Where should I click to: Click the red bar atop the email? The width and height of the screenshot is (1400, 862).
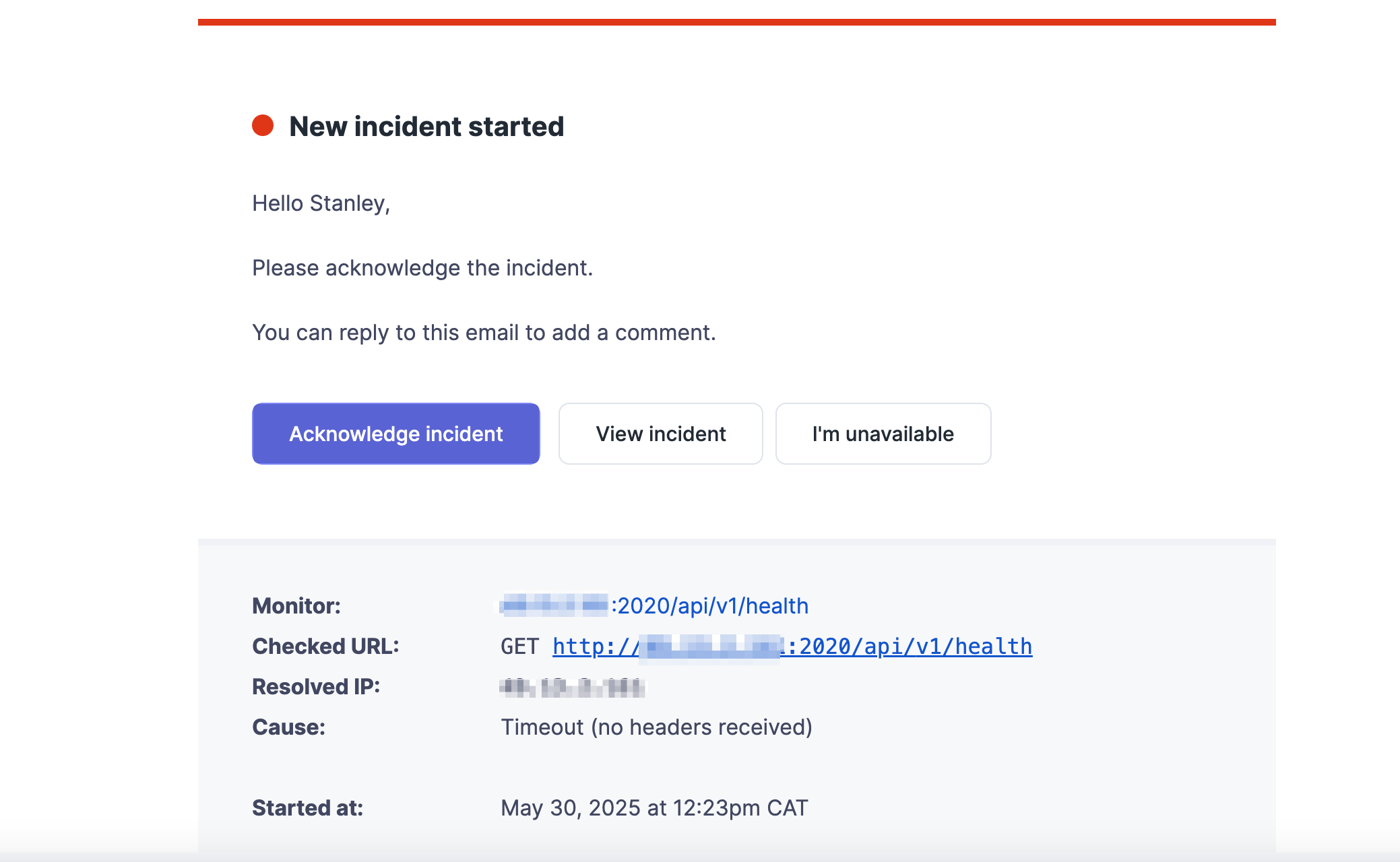coord(736,22)
